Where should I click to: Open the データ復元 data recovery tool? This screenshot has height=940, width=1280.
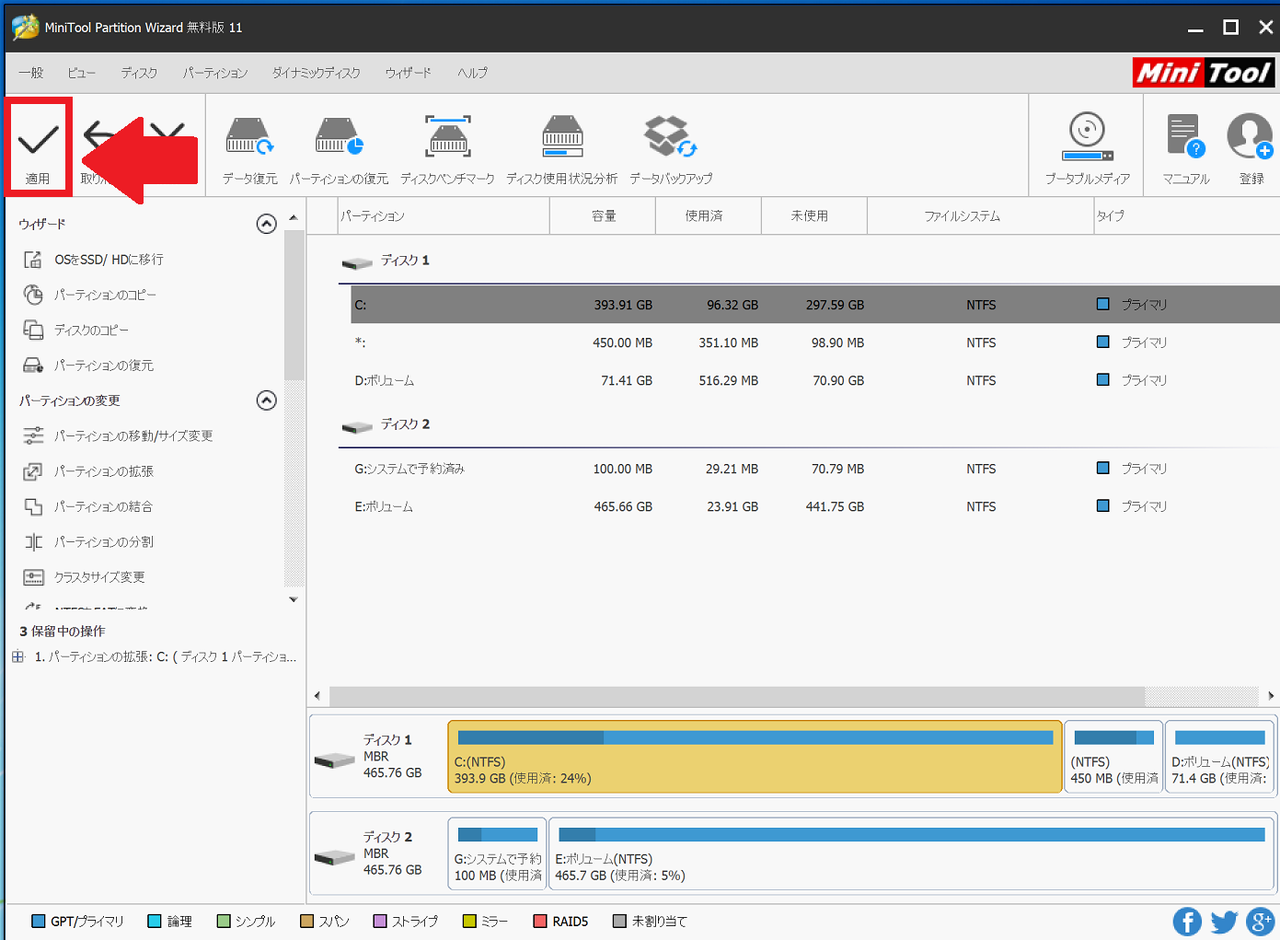click(250, 149)
